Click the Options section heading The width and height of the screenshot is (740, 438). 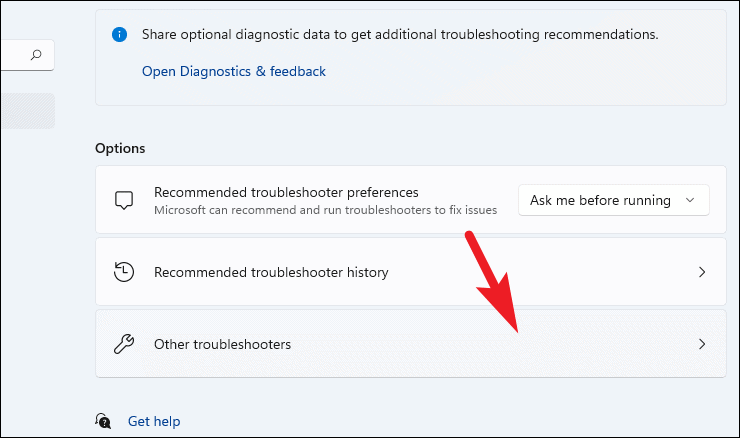120,148
